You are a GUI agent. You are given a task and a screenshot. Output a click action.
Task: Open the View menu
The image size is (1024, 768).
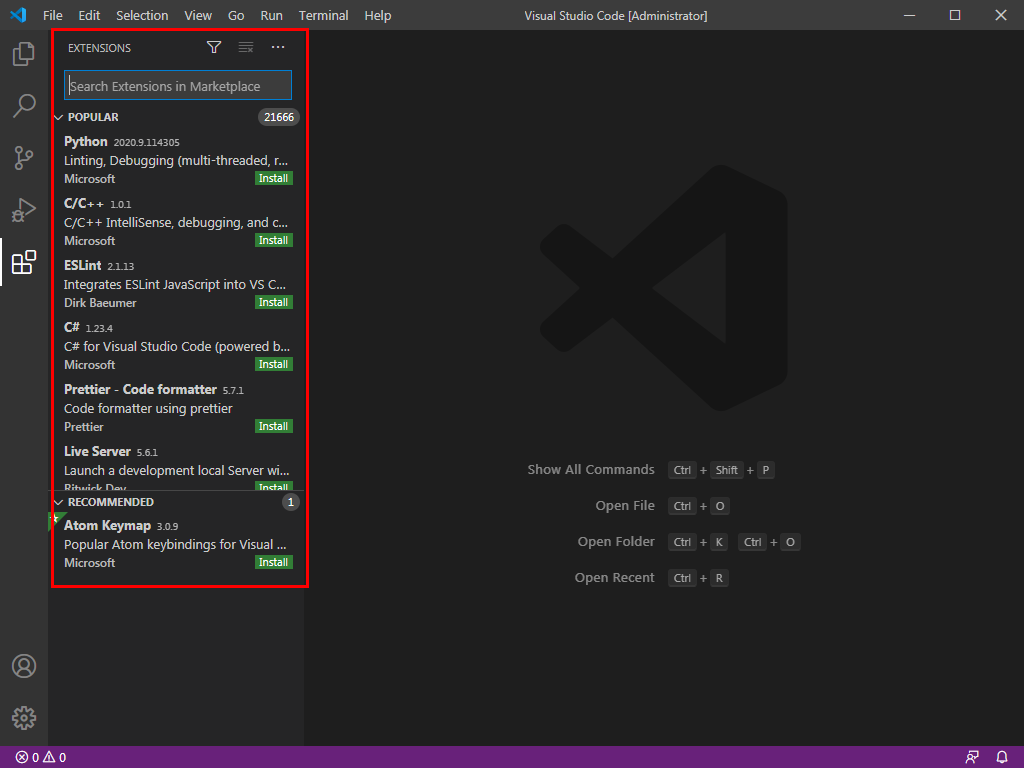pos(198,15)
